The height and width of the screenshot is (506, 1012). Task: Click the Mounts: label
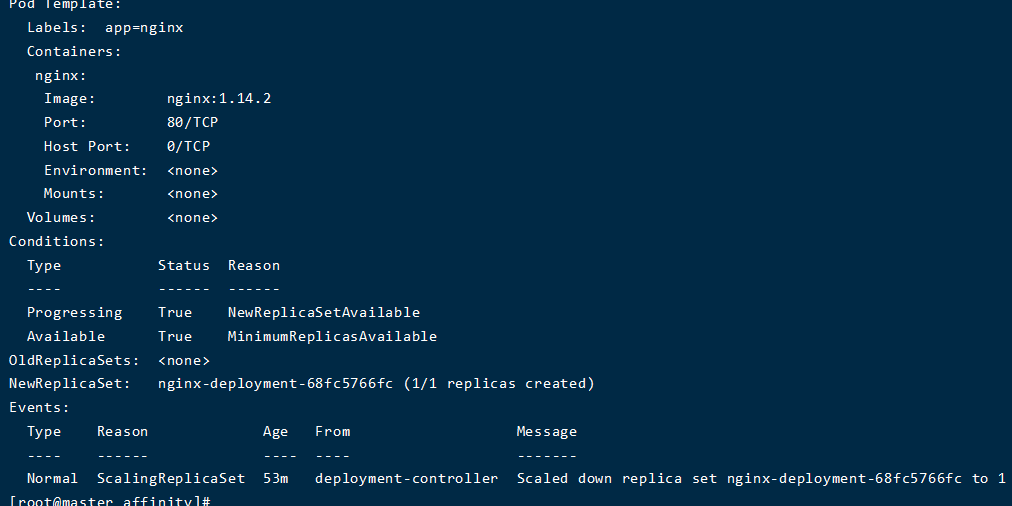point(73,193)
